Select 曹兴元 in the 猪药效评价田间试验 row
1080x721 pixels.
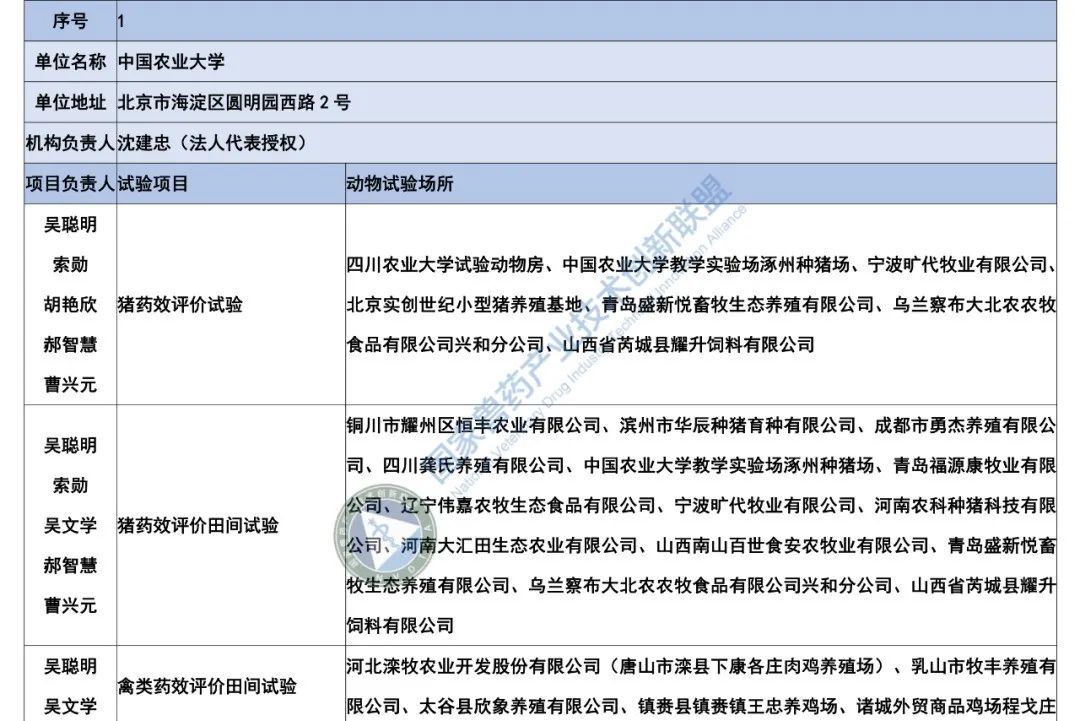(x=70, y=605)
